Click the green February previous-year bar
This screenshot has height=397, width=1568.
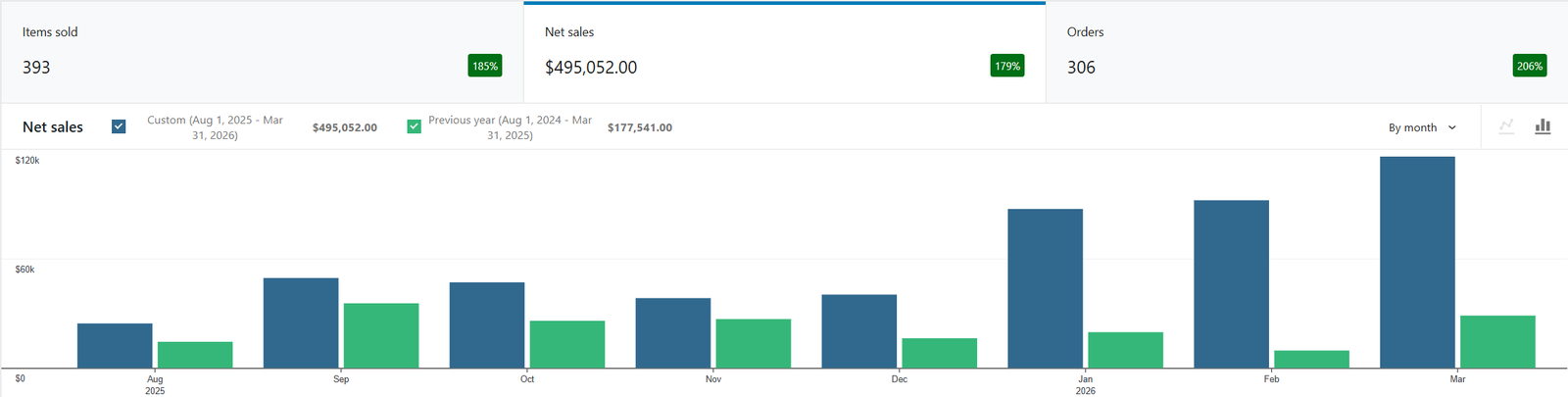1311,360
